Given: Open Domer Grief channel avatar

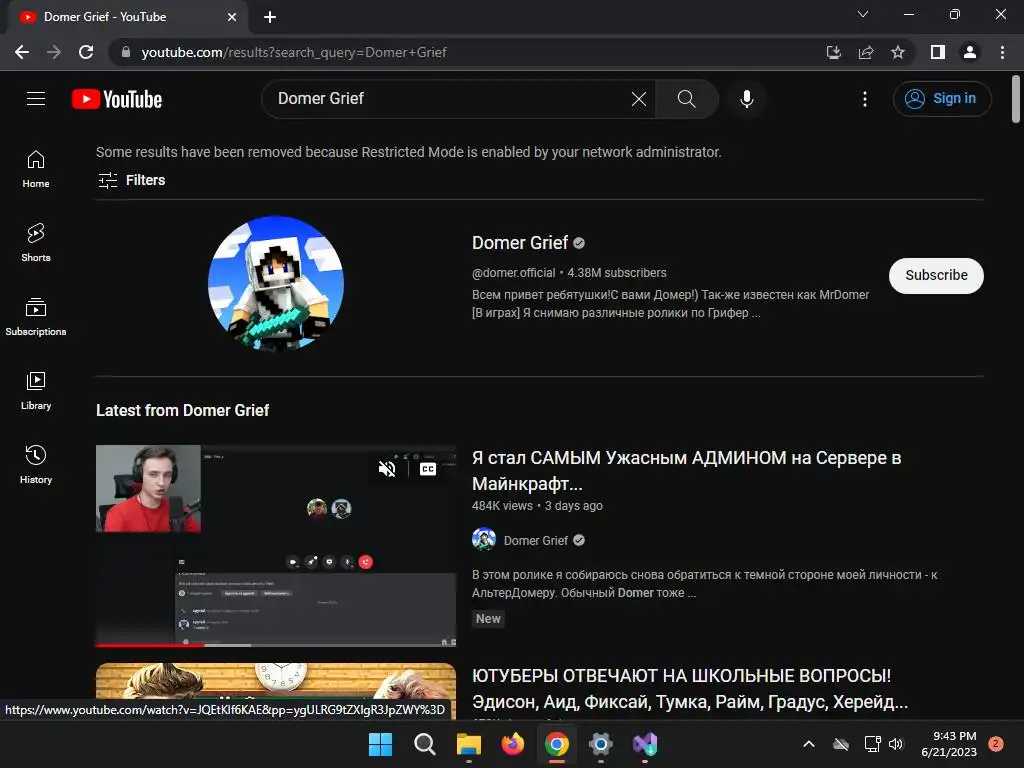Looking at the screenshot, I should coord(276,283).
